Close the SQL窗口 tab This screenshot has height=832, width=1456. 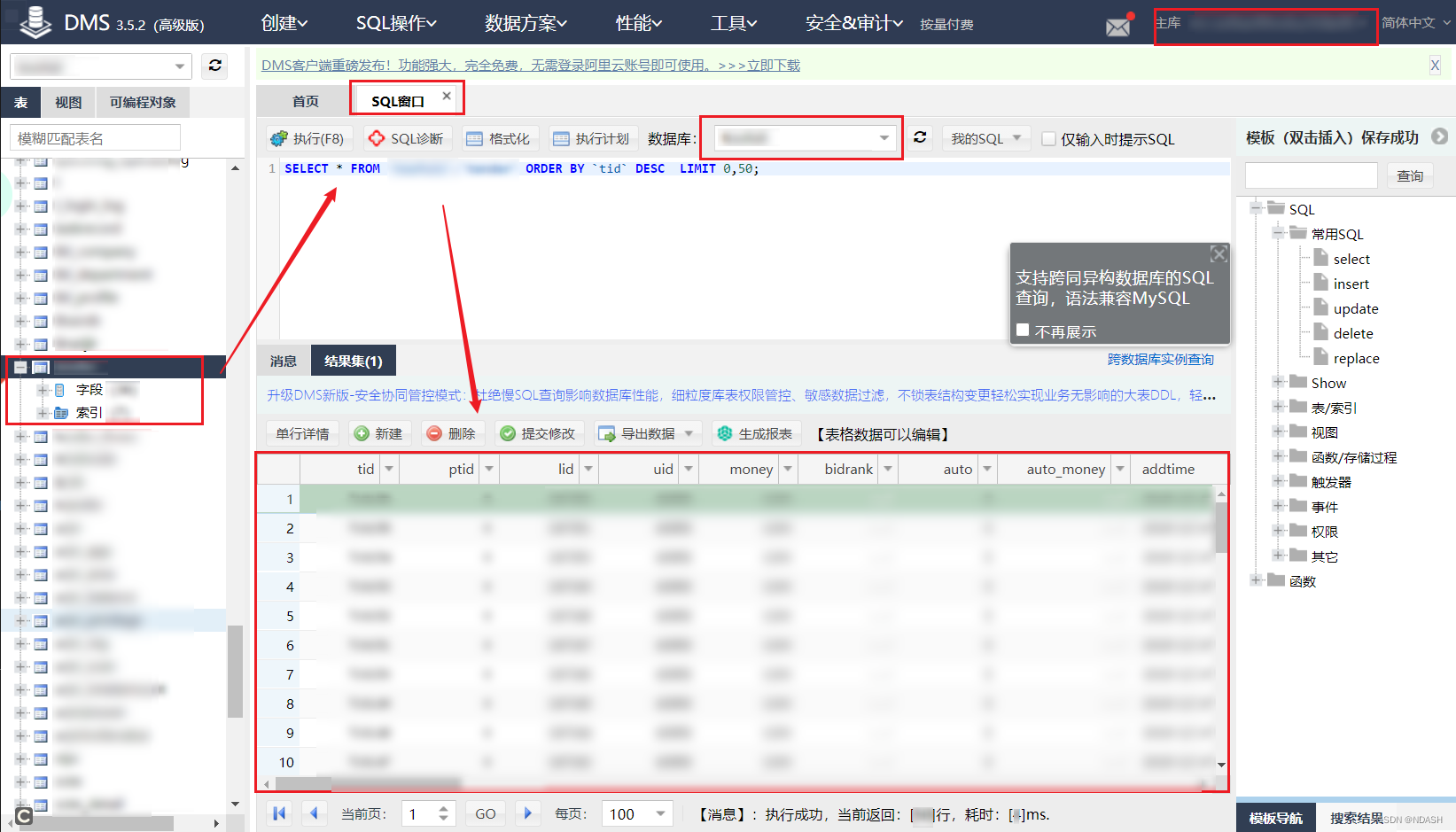[447, 96]
